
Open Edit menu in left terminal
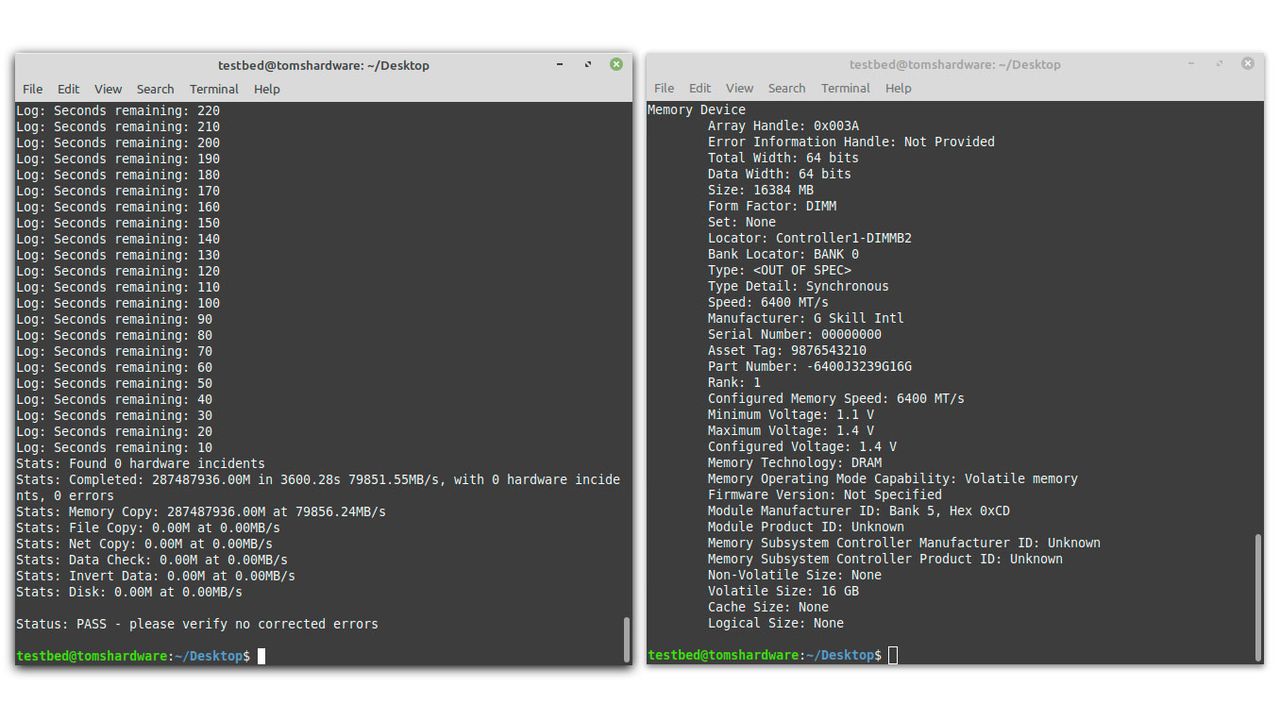(68, 89)
